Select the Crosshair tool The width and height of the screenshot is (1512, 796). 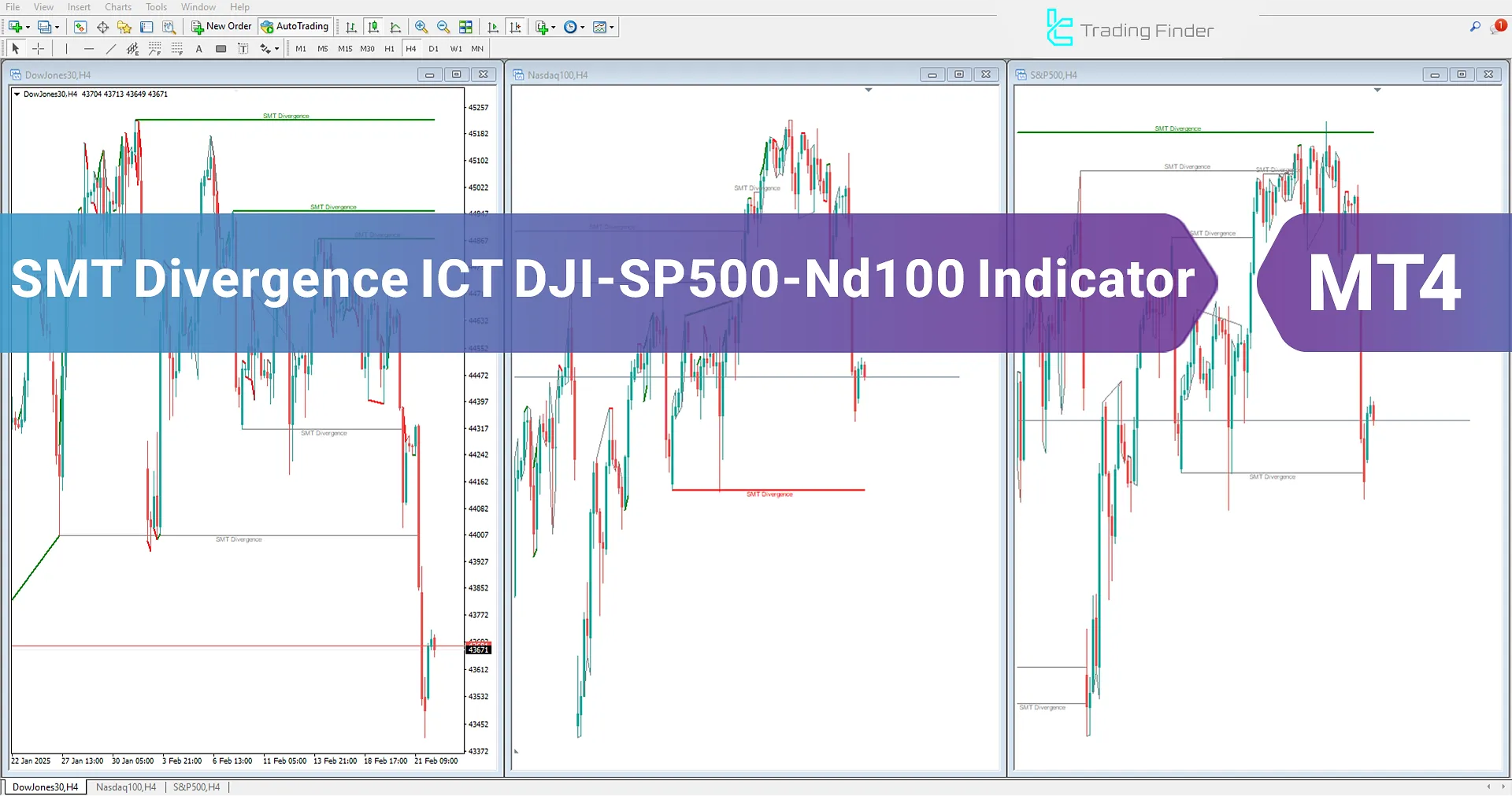(x=38, y=49)
